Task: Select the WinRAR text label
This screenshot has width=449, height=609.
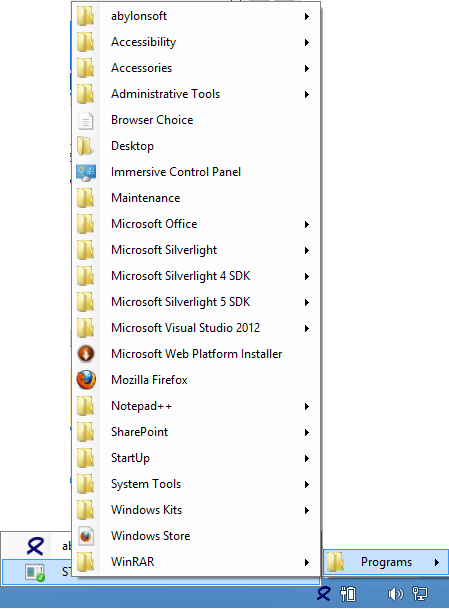Action: (x=132, y=562)
